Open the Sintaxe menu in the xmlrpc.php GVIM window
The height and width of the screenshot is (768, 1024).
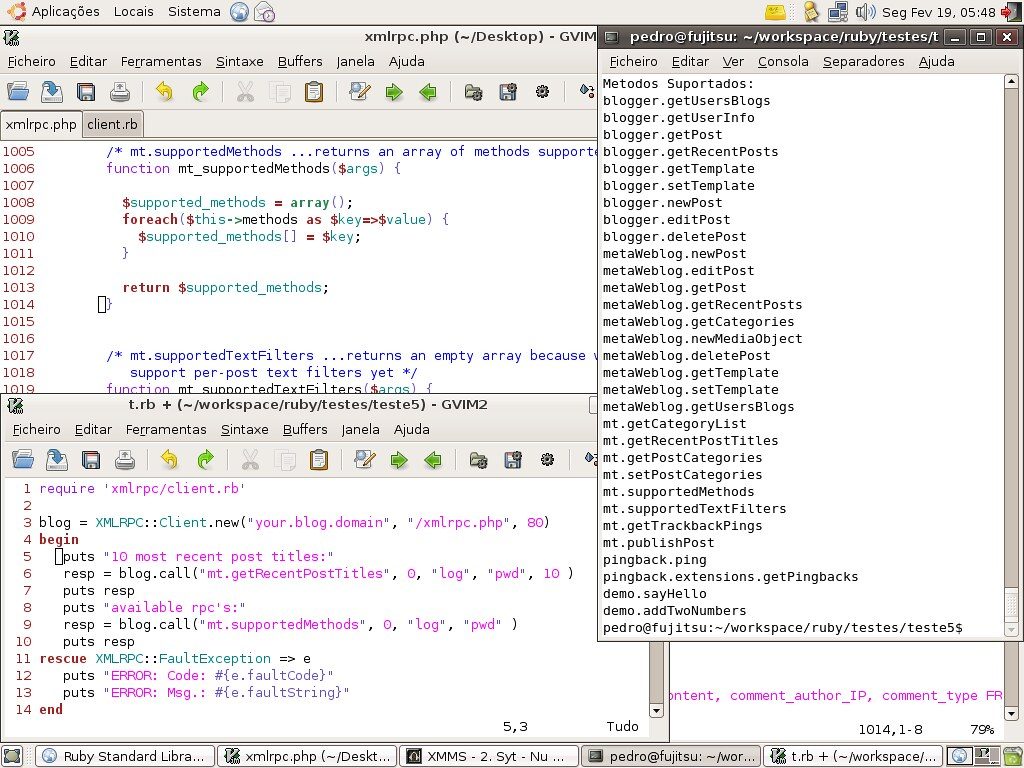(x=240, y=61)
